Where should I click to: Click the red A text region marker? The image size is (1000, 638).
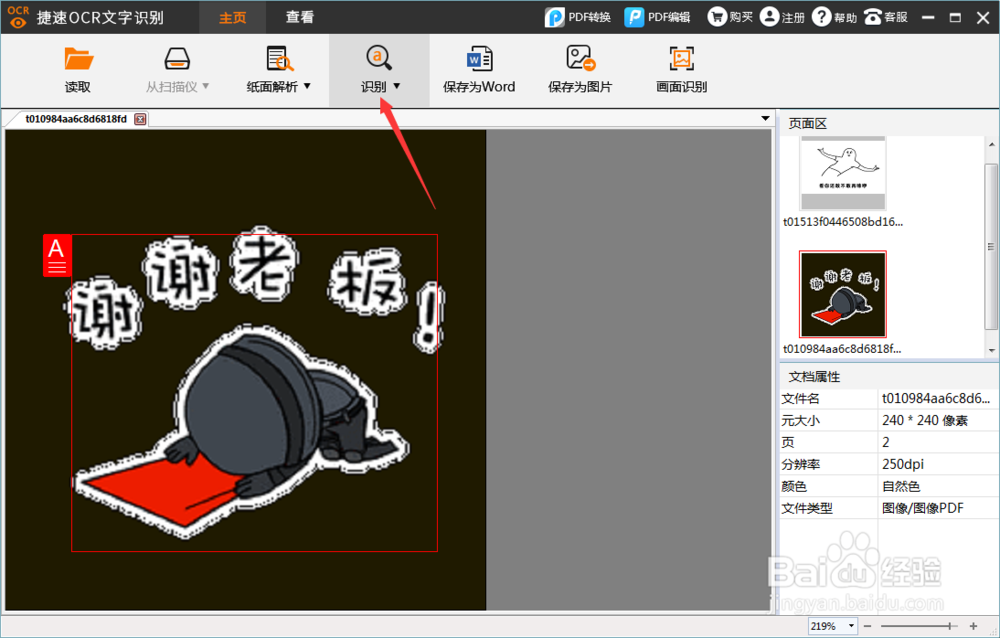click(x=57, y=255)
